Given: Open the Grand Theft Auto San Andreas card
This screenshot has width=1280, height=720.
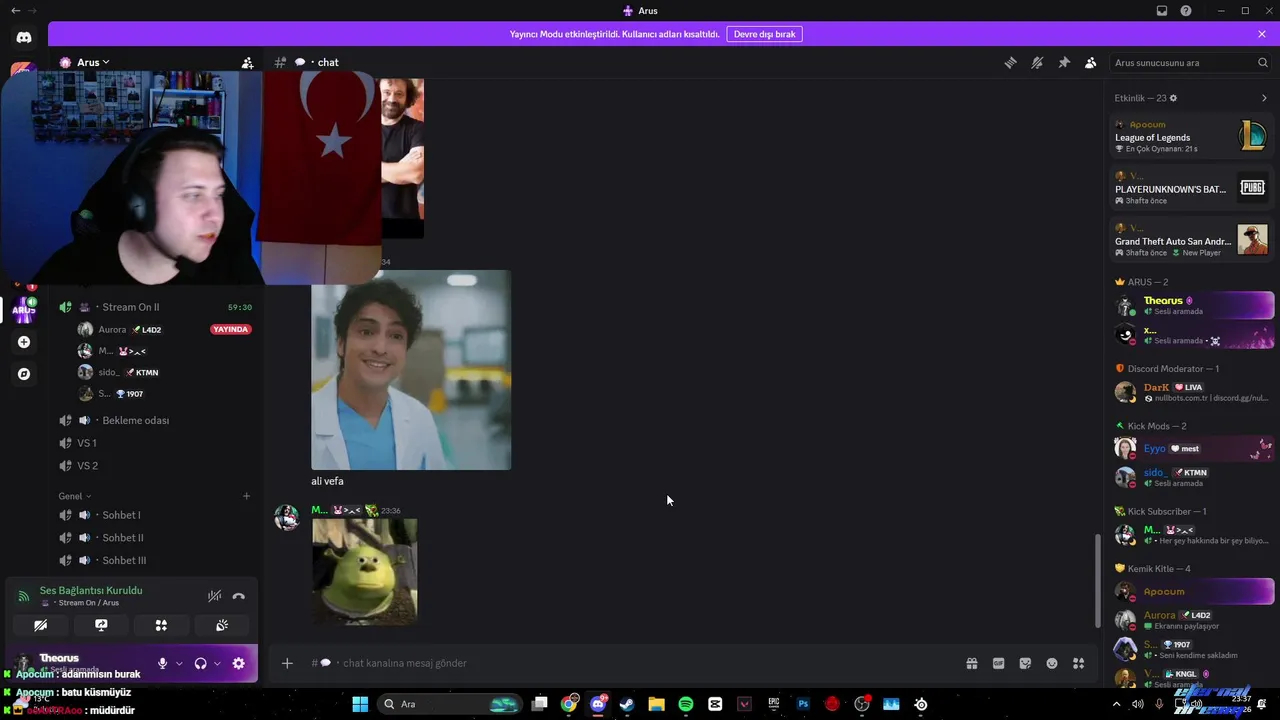Looking at the screenshot, I should (x=1191, y=240).
